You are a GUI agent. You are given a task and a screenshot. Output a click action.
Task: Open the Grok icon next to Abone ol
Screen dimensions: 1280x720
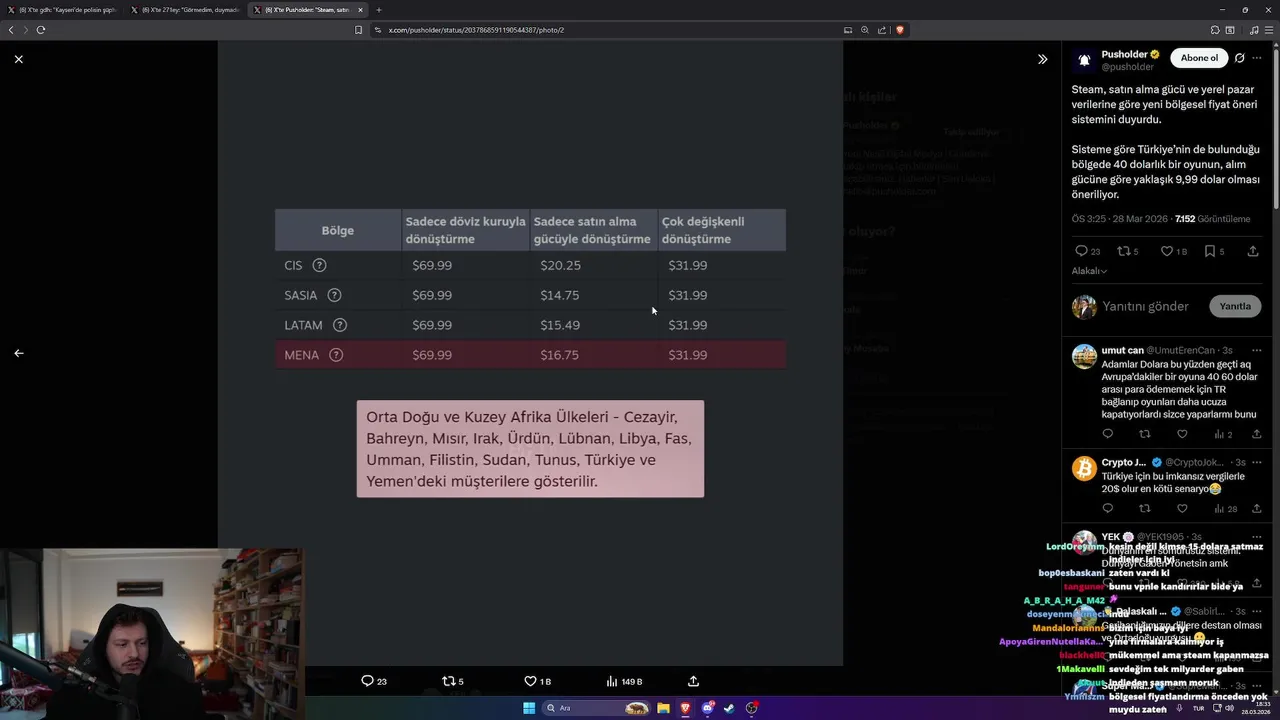pos(1239,58)
